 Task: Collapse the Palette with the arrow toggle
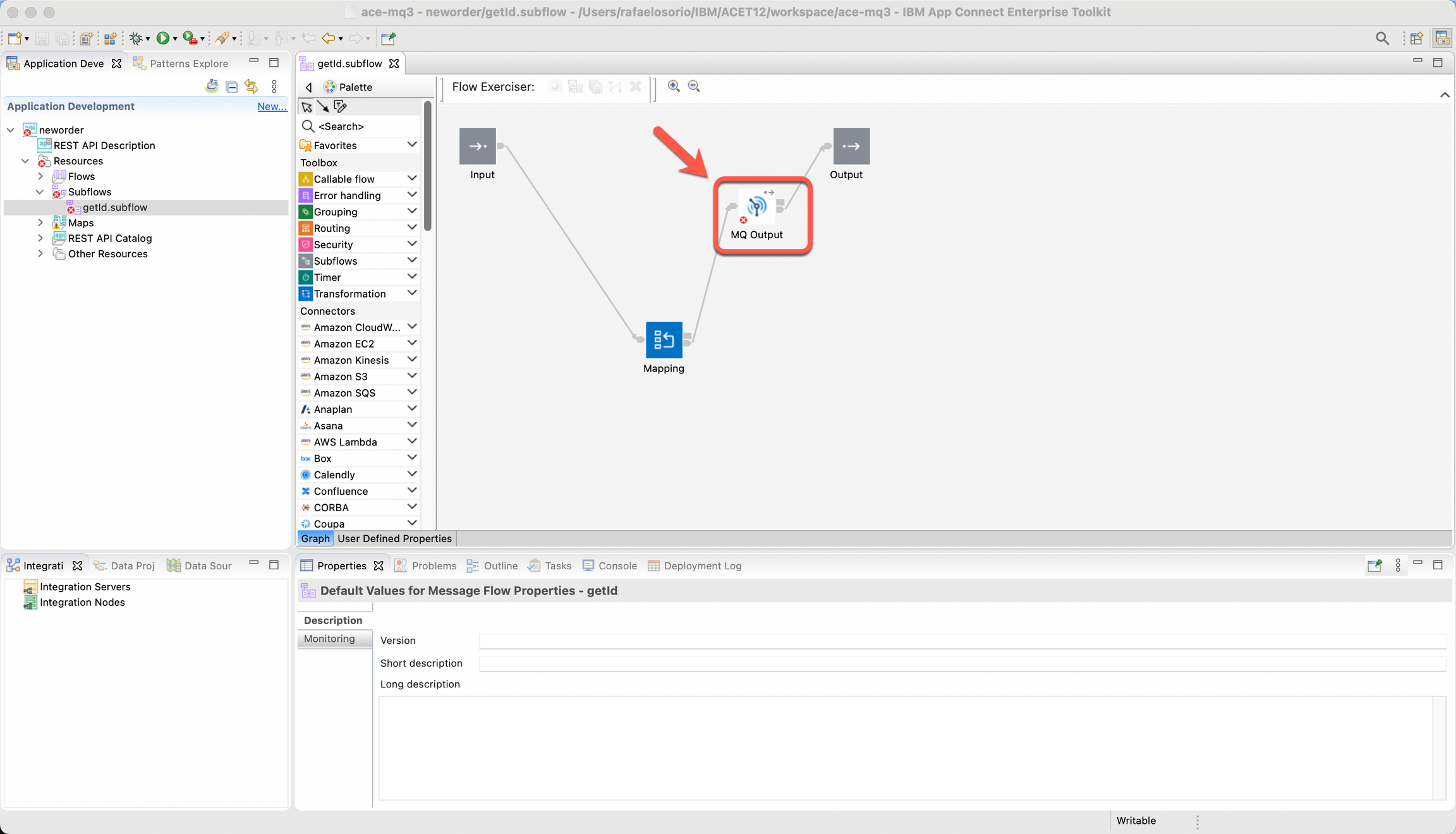pyautogui.click(x=308, y=87)
